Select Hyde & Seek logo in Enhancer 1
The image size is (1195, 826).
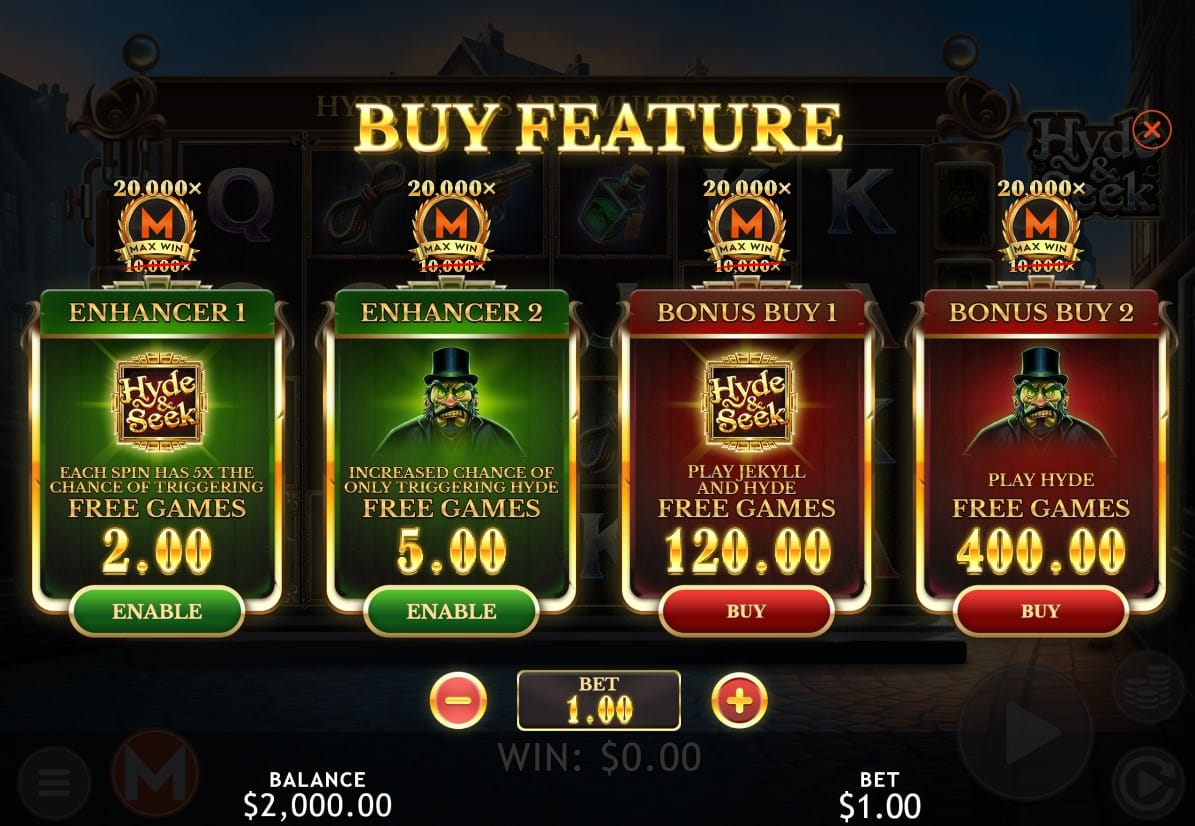[159, 402]
